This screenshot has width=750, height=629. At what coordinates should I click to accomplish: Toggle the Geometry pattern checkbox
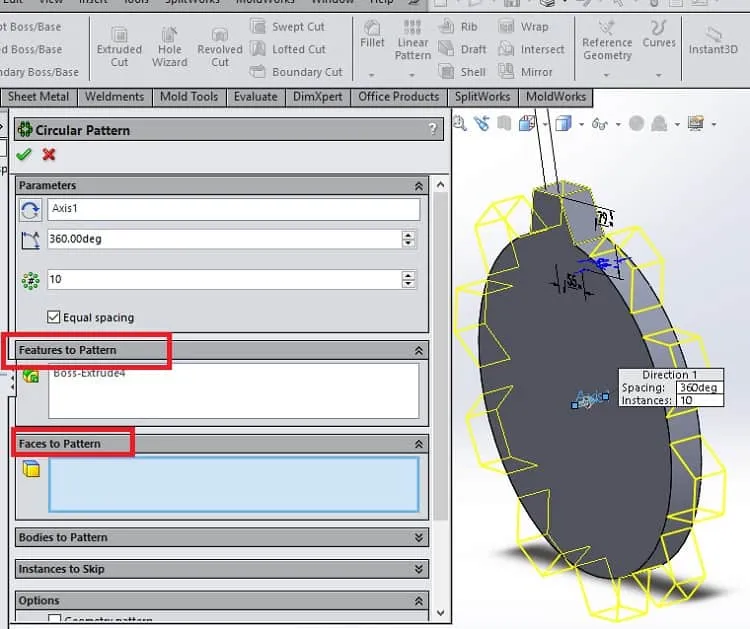click(55, 619)
